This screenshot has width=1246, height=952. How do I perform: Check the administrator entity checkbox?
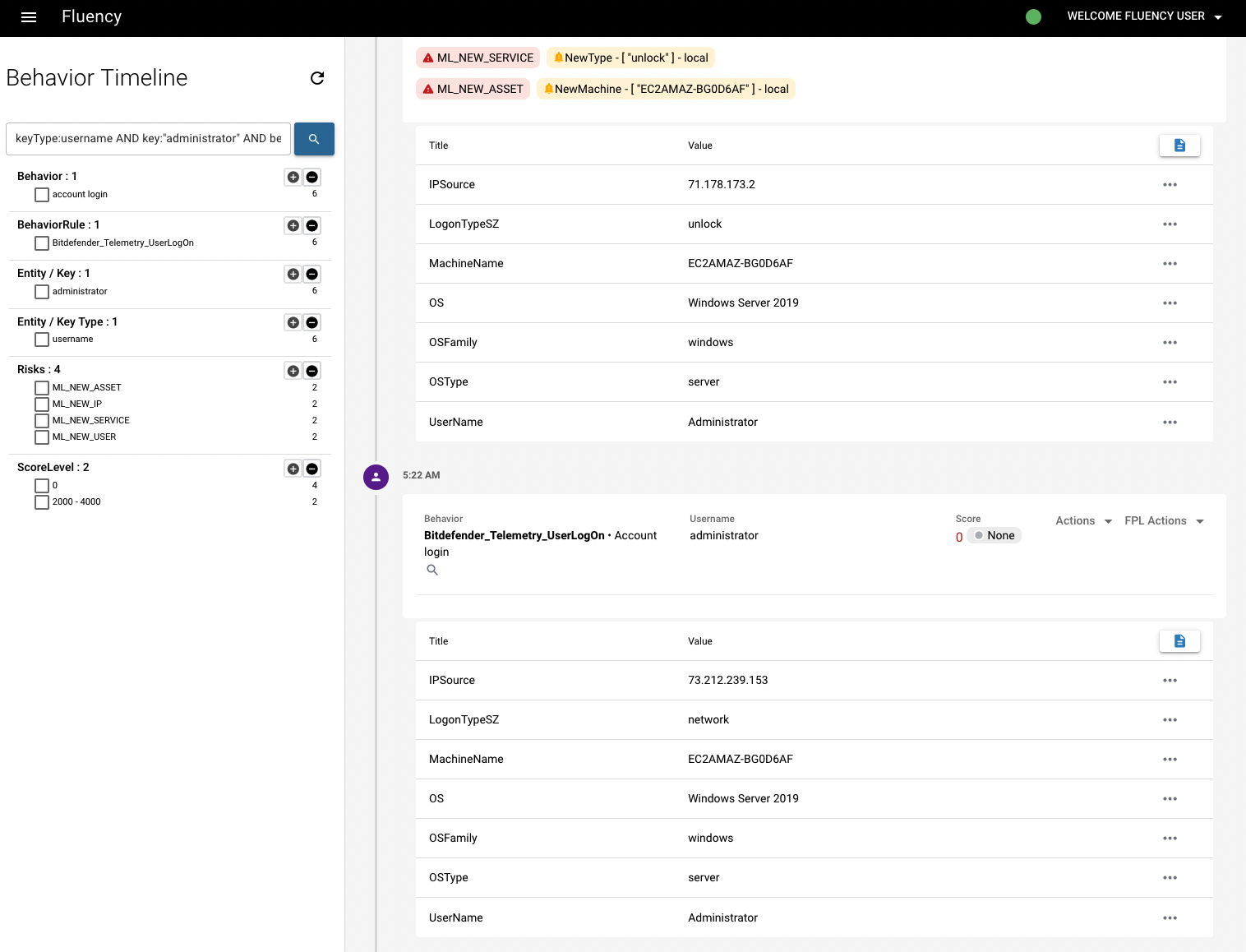pyautogui.click(x=42, y=292)
